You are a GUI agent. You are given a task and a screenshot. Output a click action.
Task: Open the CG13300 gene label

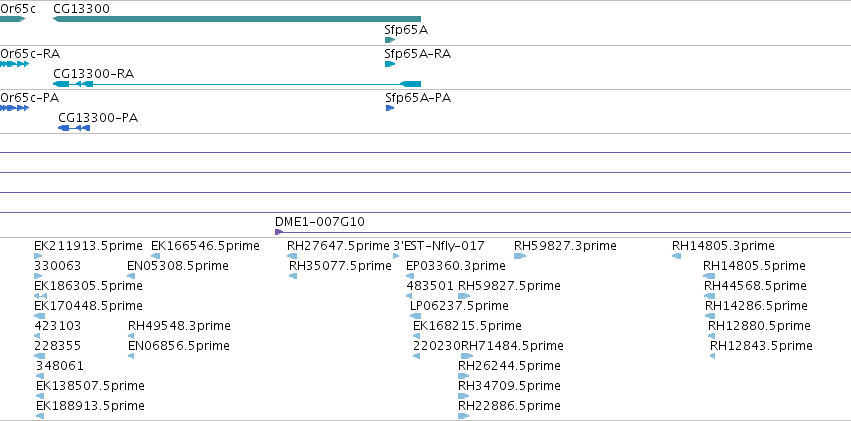pyautogui.click(x=81, y=9)
